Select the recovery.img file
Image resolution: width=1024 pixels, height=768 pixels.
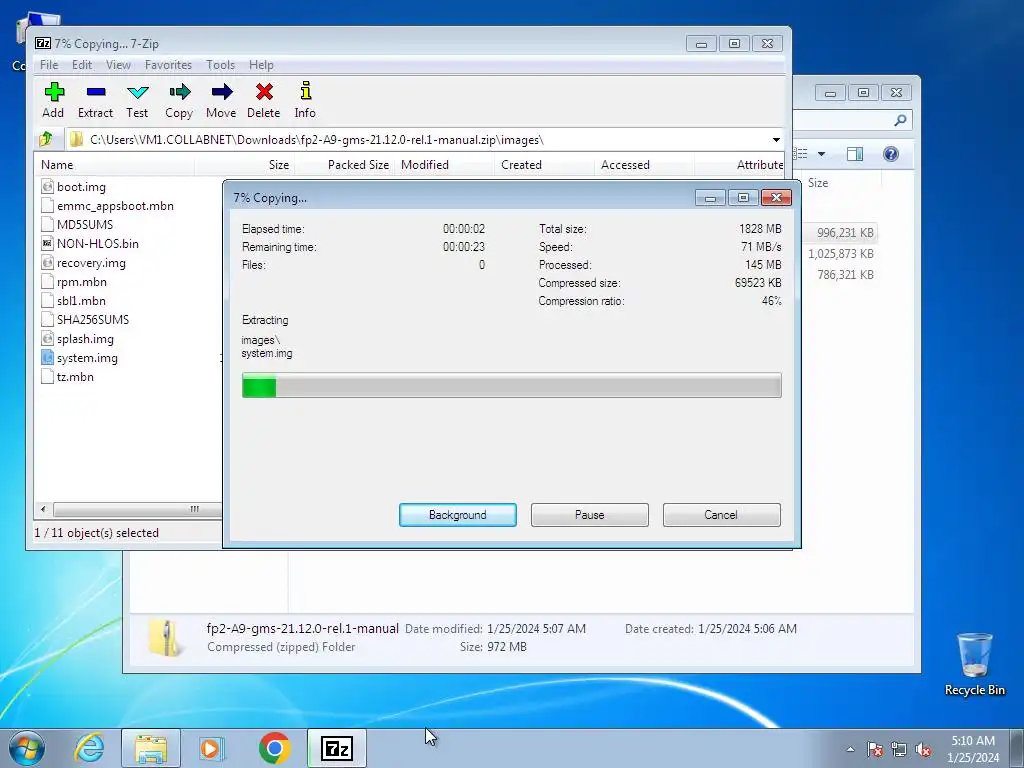pos(91,263)
